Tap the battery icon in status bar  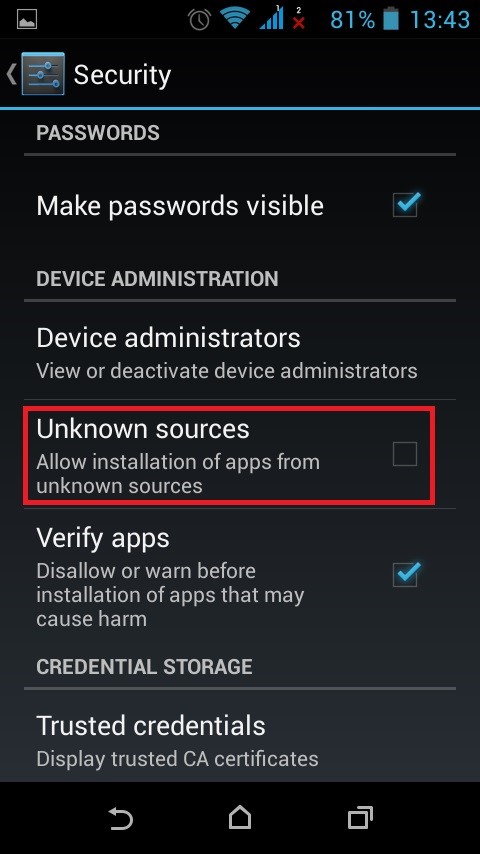click(x=390, y=20)
